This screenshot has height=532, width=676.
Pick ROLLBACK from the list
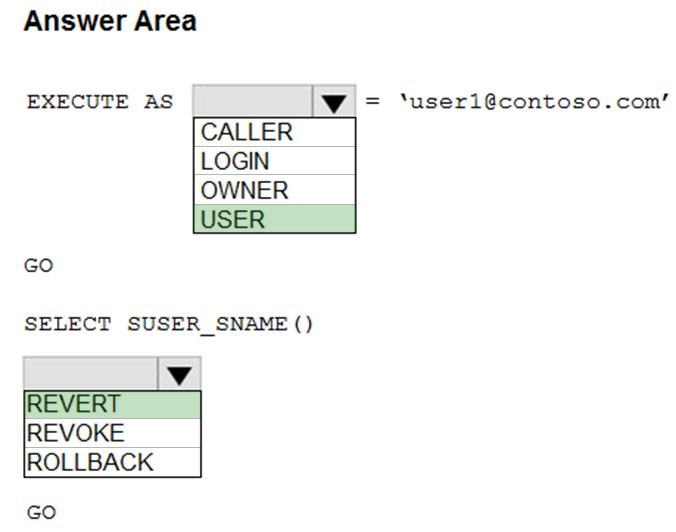113,462
